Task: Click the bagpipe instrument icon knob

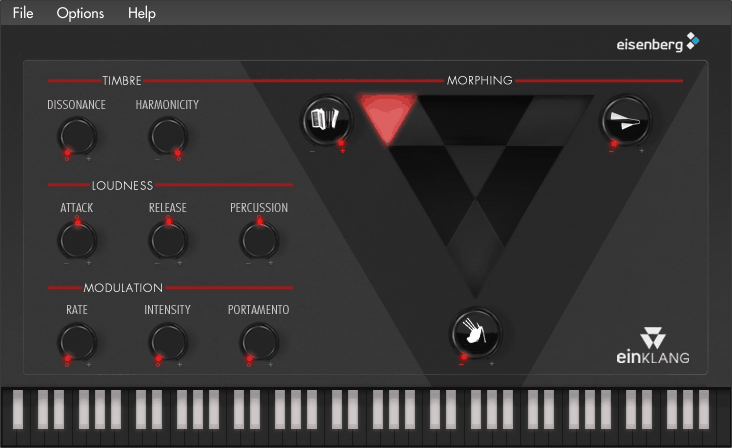Action: 476,333
